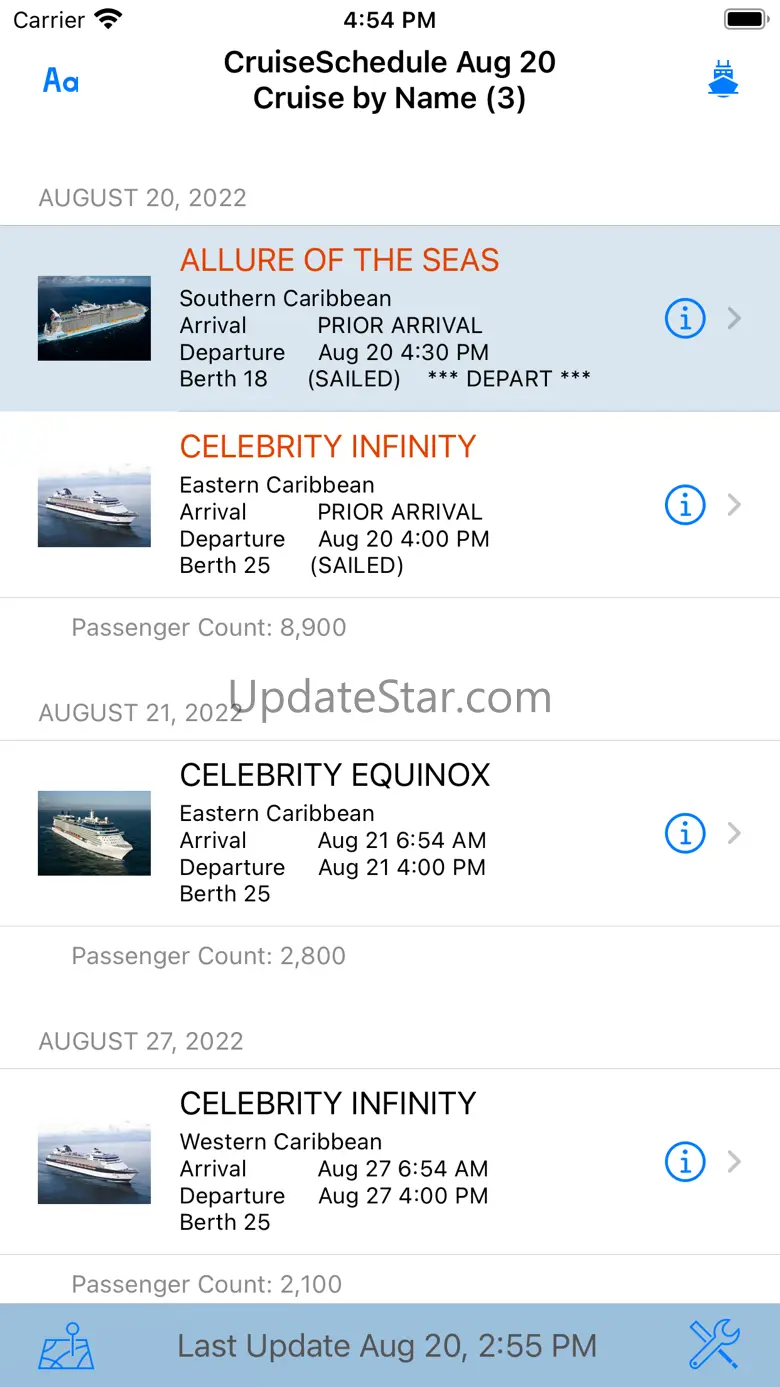The image size is (780, 1387).
Task: Tap the Eastern Caribbean Celebrity Infinity photo
Action: (x=94, y=505)
